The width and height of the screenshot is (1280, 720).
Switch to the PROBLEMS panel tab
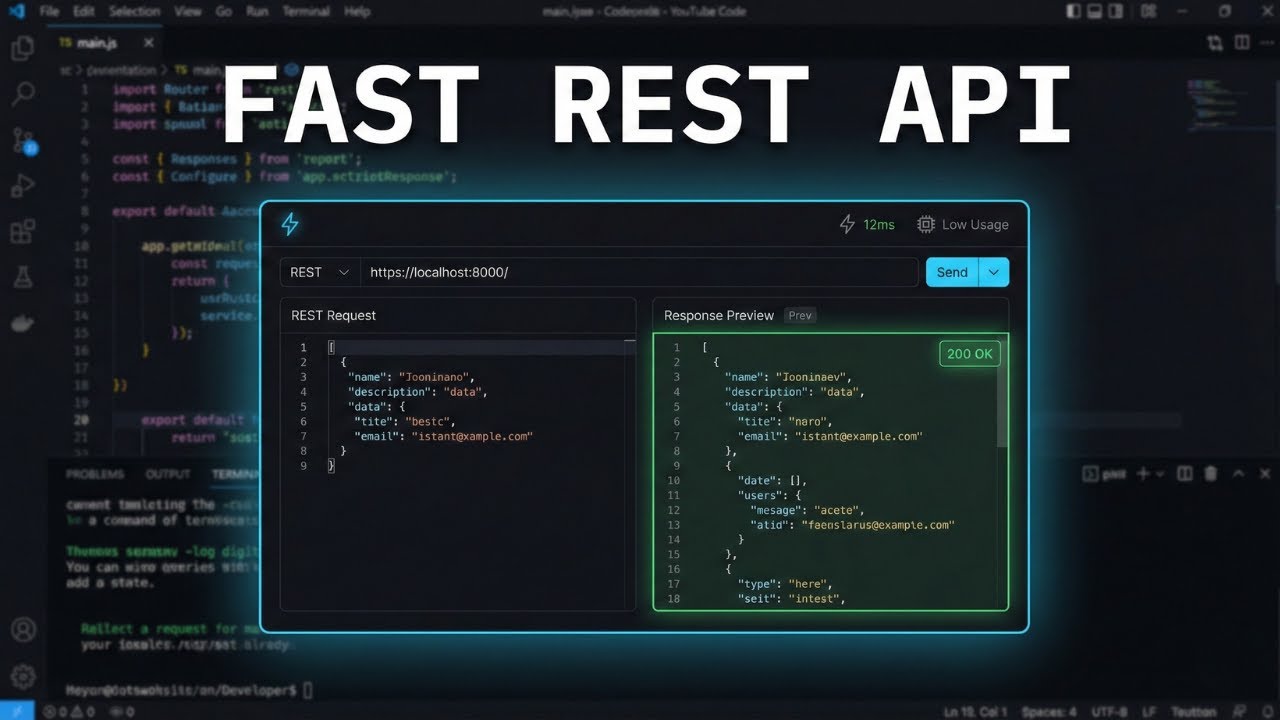pyautogui.click(x=95, y=474)
